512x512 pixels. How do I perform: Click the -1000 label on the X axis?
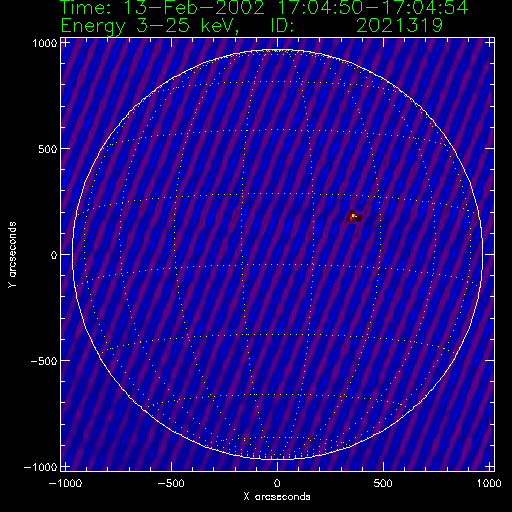point(65,483)
